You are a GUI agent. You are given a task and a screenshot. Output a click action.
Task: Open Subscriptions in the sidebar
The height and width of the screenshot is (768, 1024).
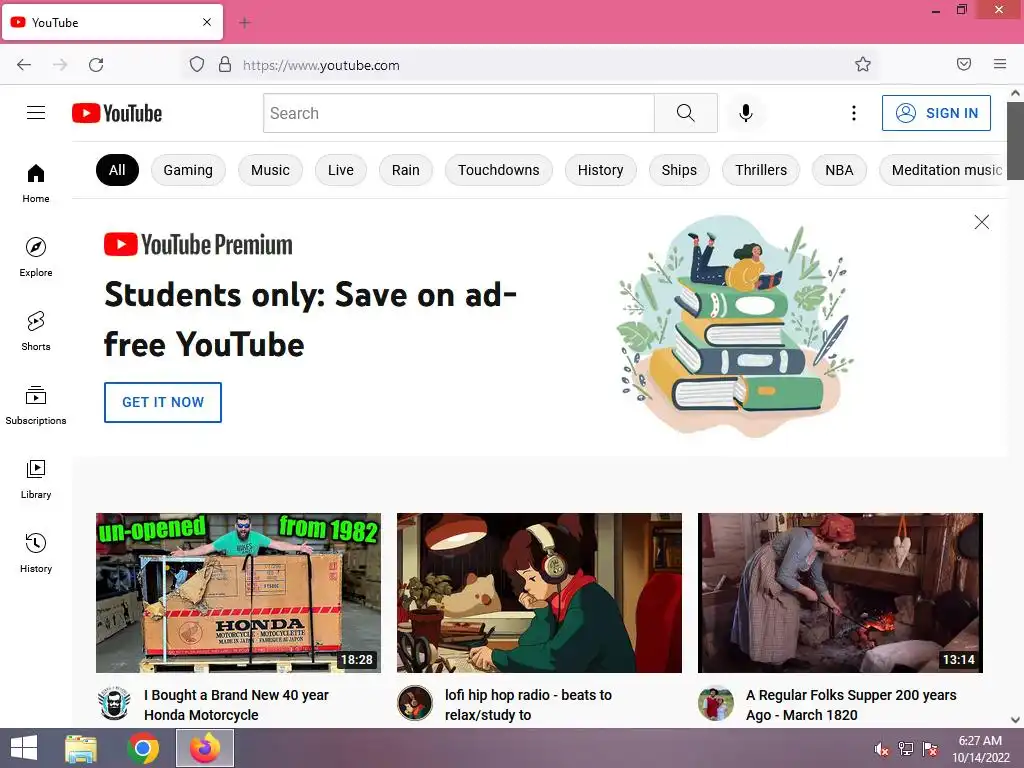pyautogui.click(x=36, y=405)
